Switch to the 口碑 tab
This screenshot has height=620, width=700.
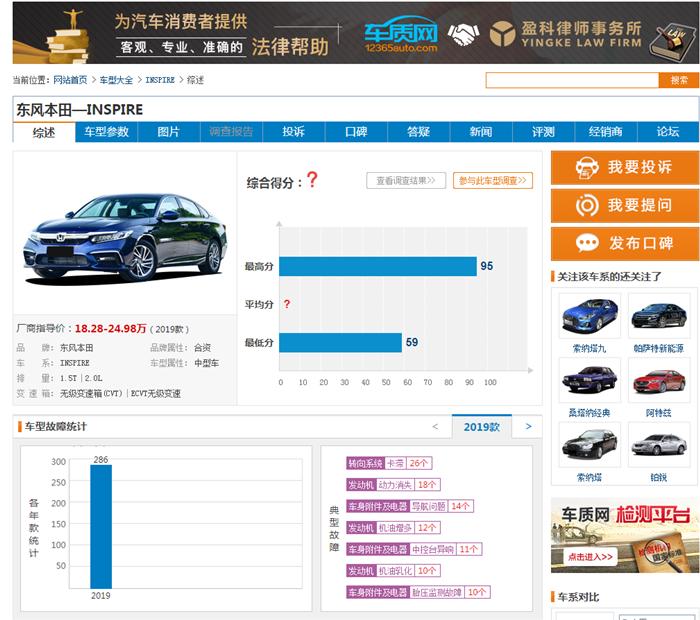pyautogui.click(x=356, y=132)
